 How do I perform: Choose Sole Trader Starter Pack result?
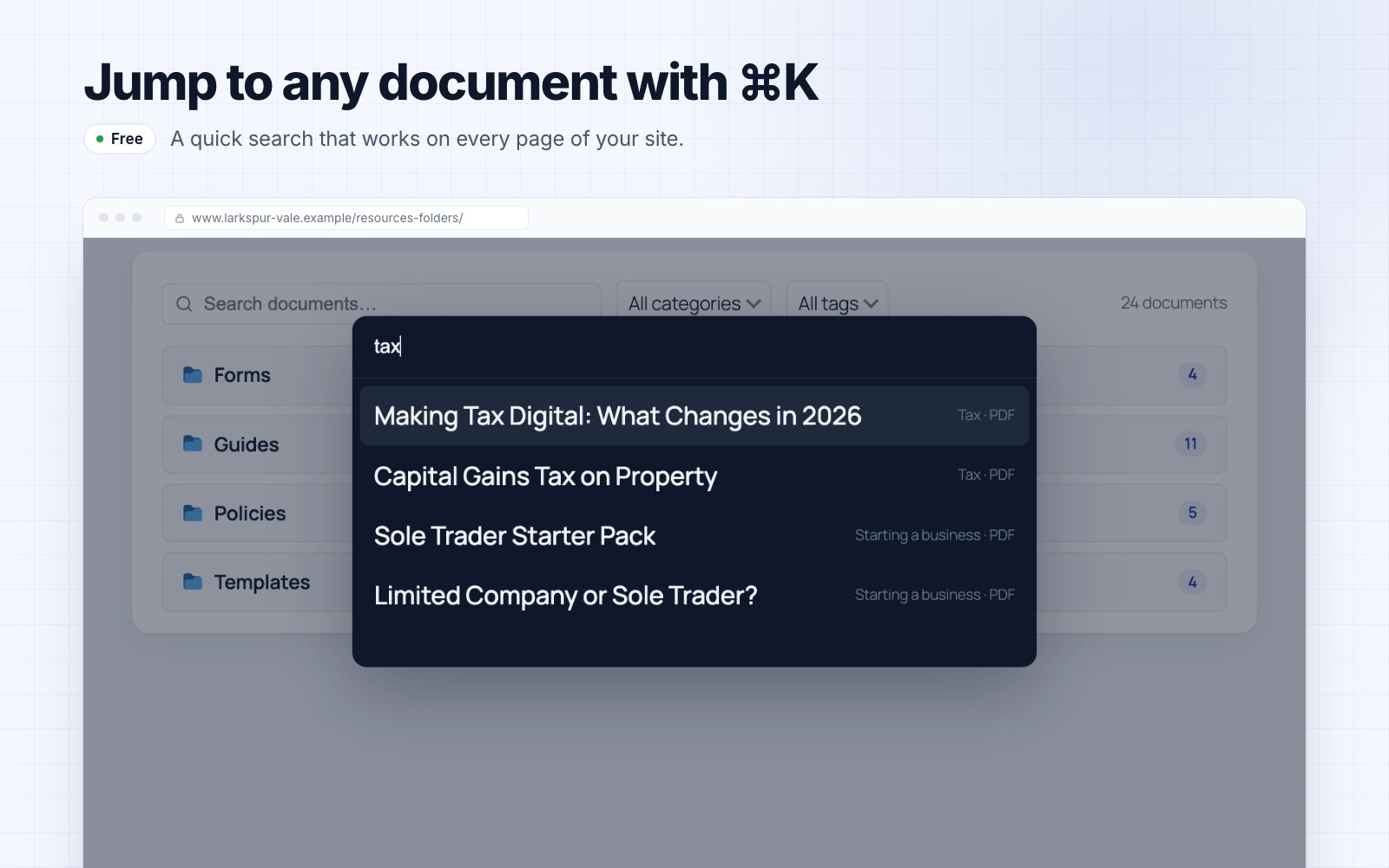click(x=694, y=536)
